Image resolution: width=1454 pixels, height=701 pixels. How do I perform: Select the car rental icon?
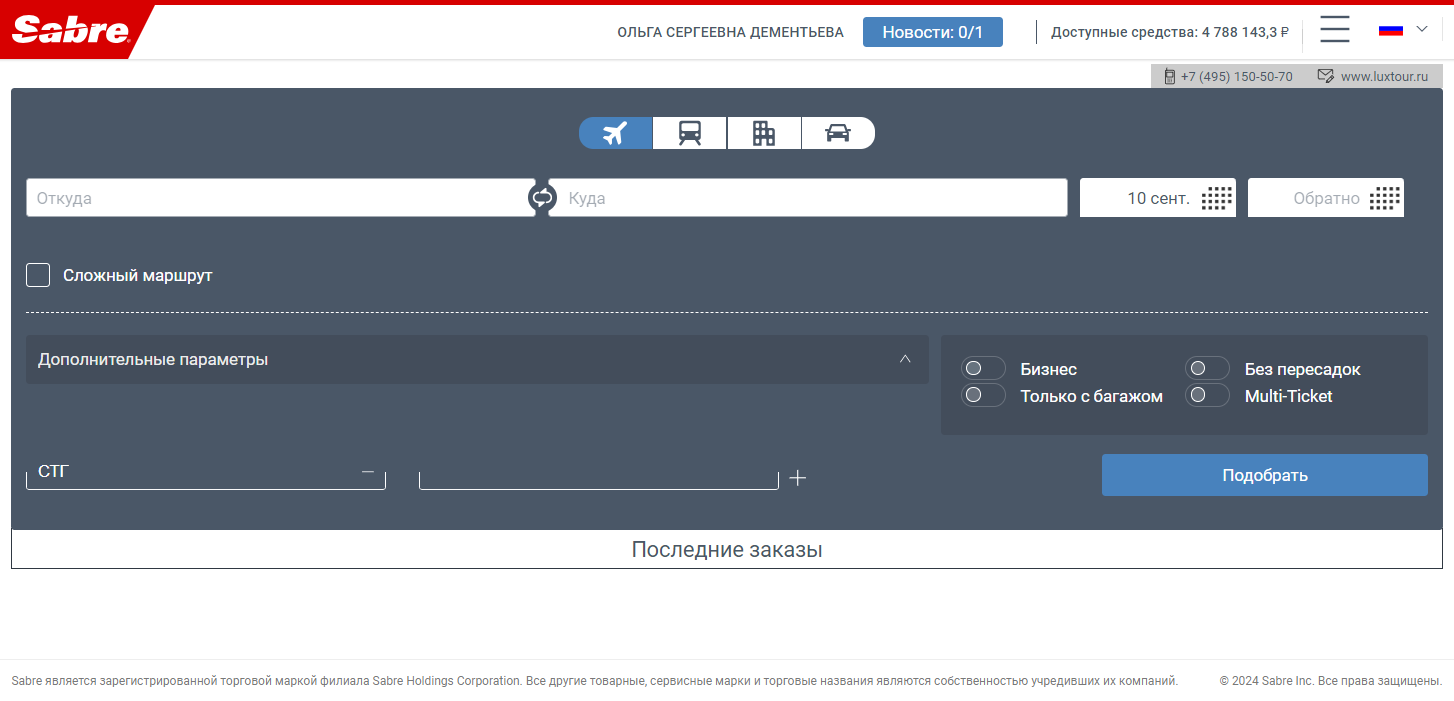838,133
